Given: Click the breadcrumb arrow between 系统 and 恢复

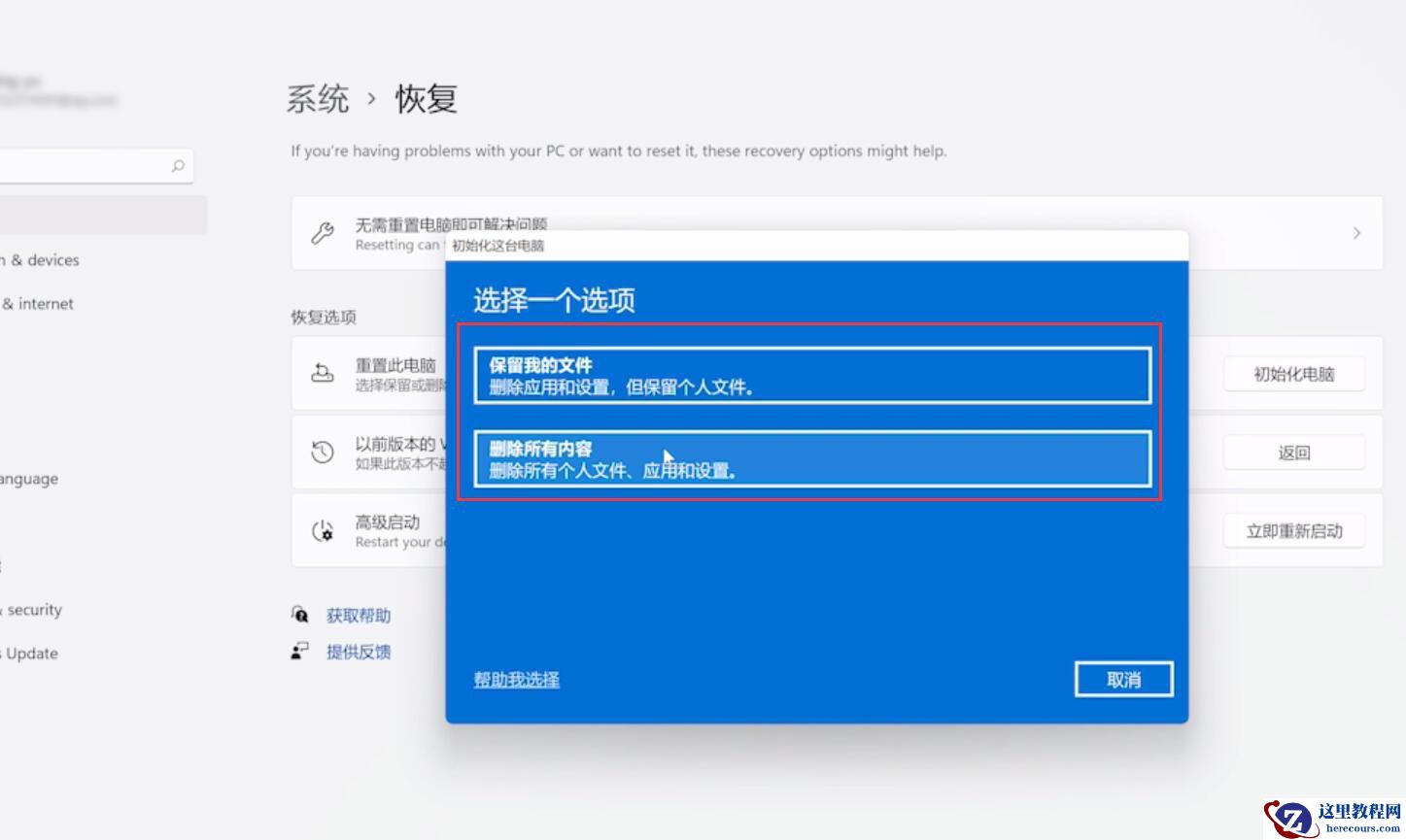Looking at the screenshot, I should tap(371, 99).
